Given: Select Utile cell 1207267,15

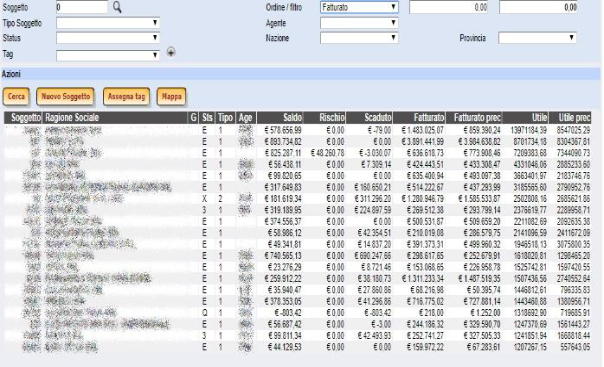Looking at the screenshot, I should tap(530, 347).
